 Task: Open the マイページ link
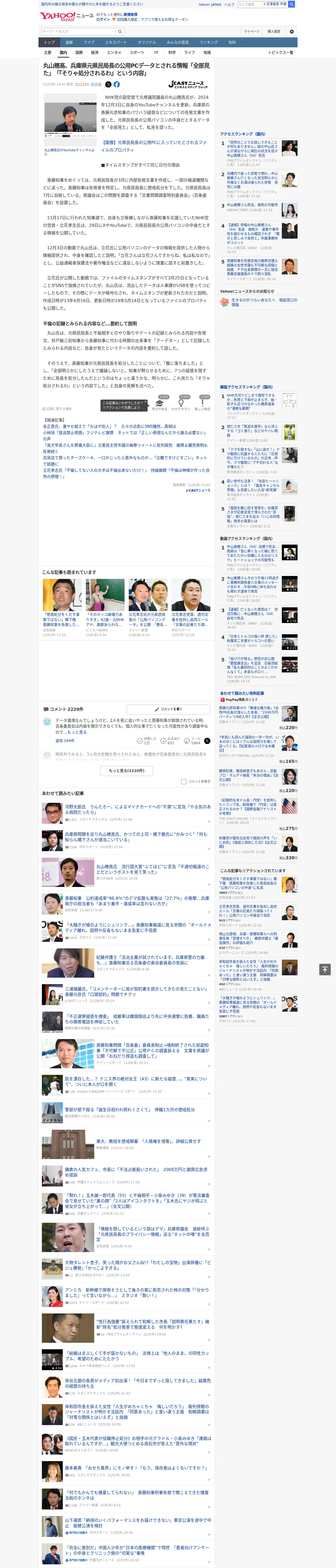(251, 32)
